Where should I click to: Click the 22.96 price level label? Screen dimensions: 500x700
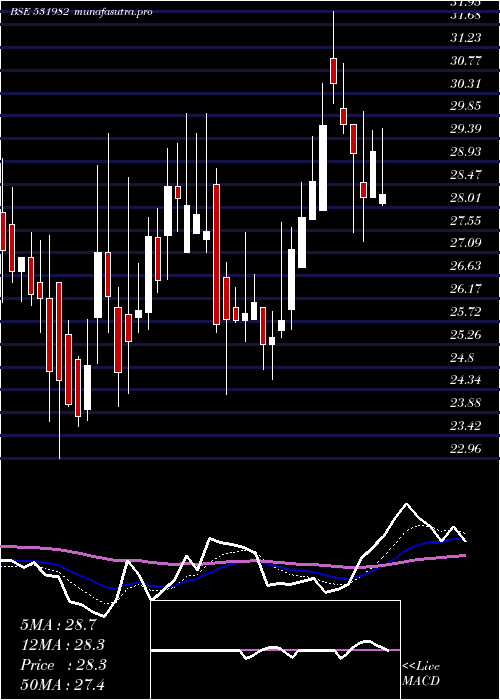(x=466, y=448)
